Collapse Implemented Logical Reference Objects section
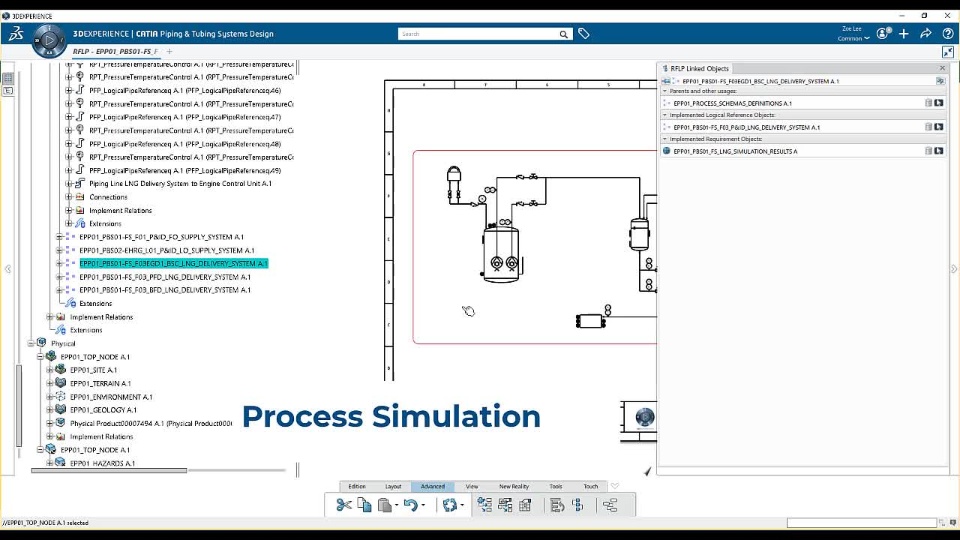This screenshot has width=960, height=540. (x=665, y=114)
